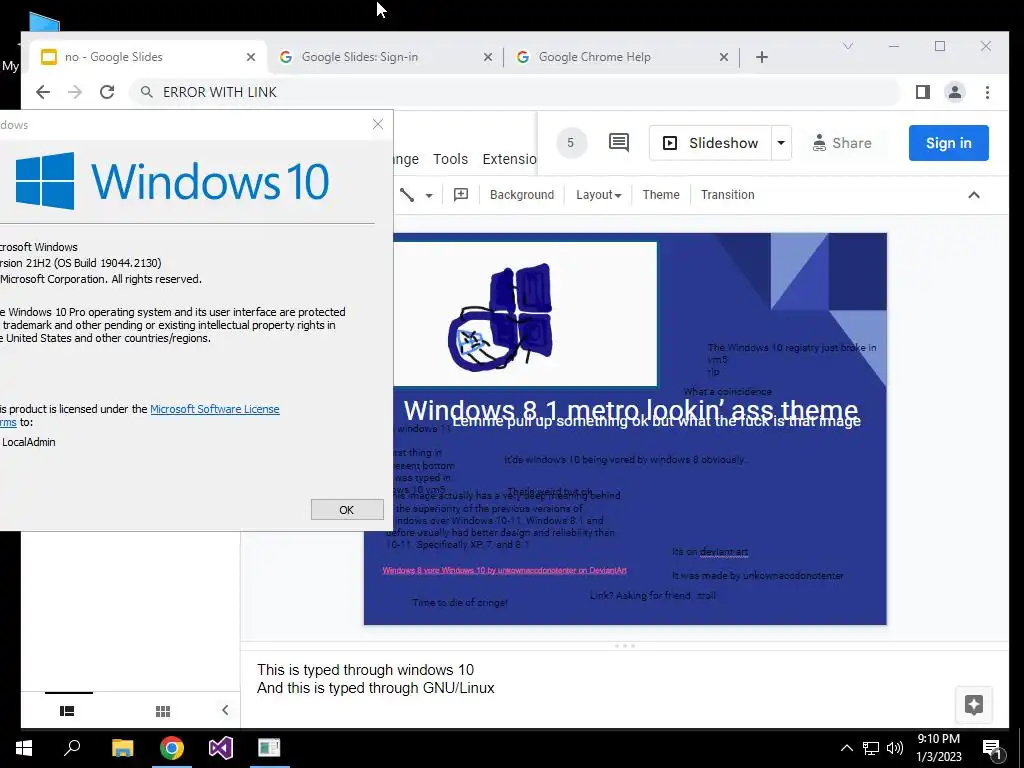This screenshot has height=768, width=1024.
Task: Expand the Slideshow options dropdown arrow
Action: click(781, 143)
